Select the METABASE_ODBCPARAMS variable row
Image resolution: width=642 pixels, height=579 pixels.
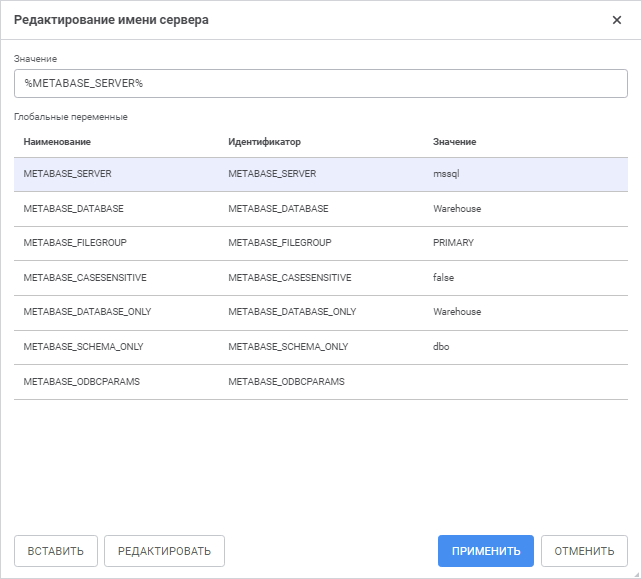pyautogui.click(x=82, y=382)
